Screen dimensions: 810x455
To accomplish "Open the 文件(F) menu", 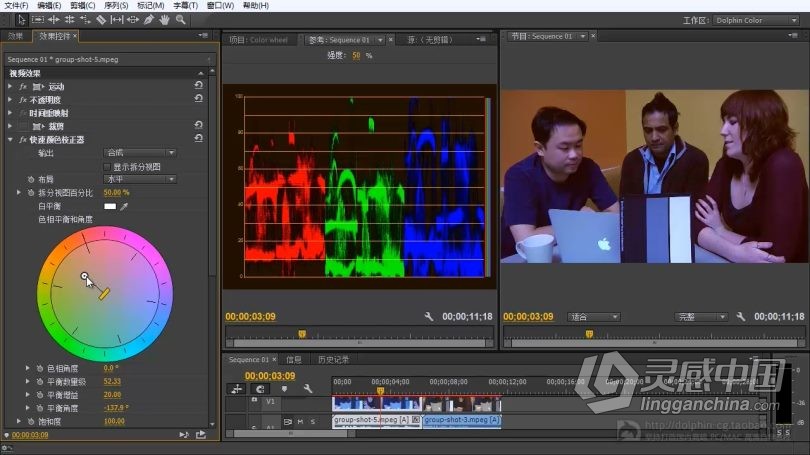I will point(16,5).
